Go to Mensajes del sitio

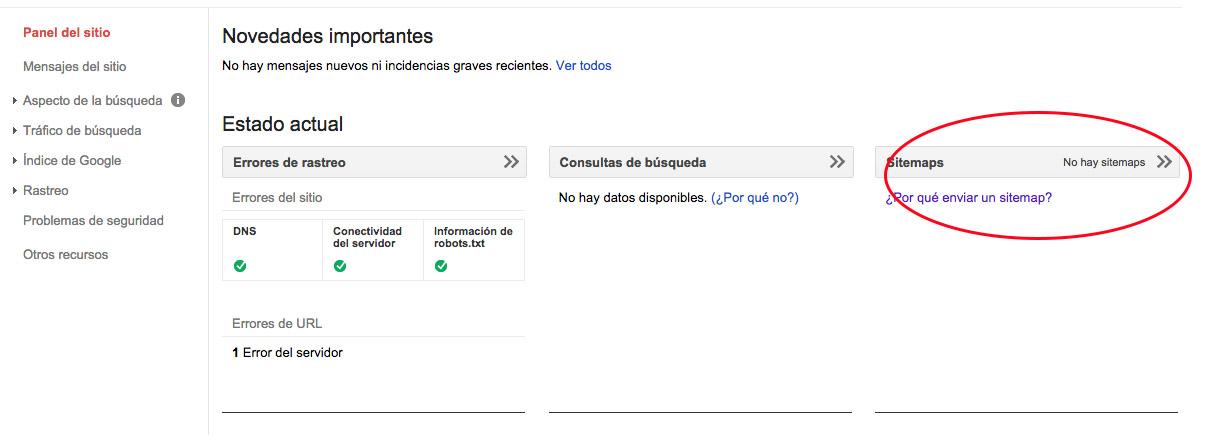pyautogui.click(x=74, y=67)
